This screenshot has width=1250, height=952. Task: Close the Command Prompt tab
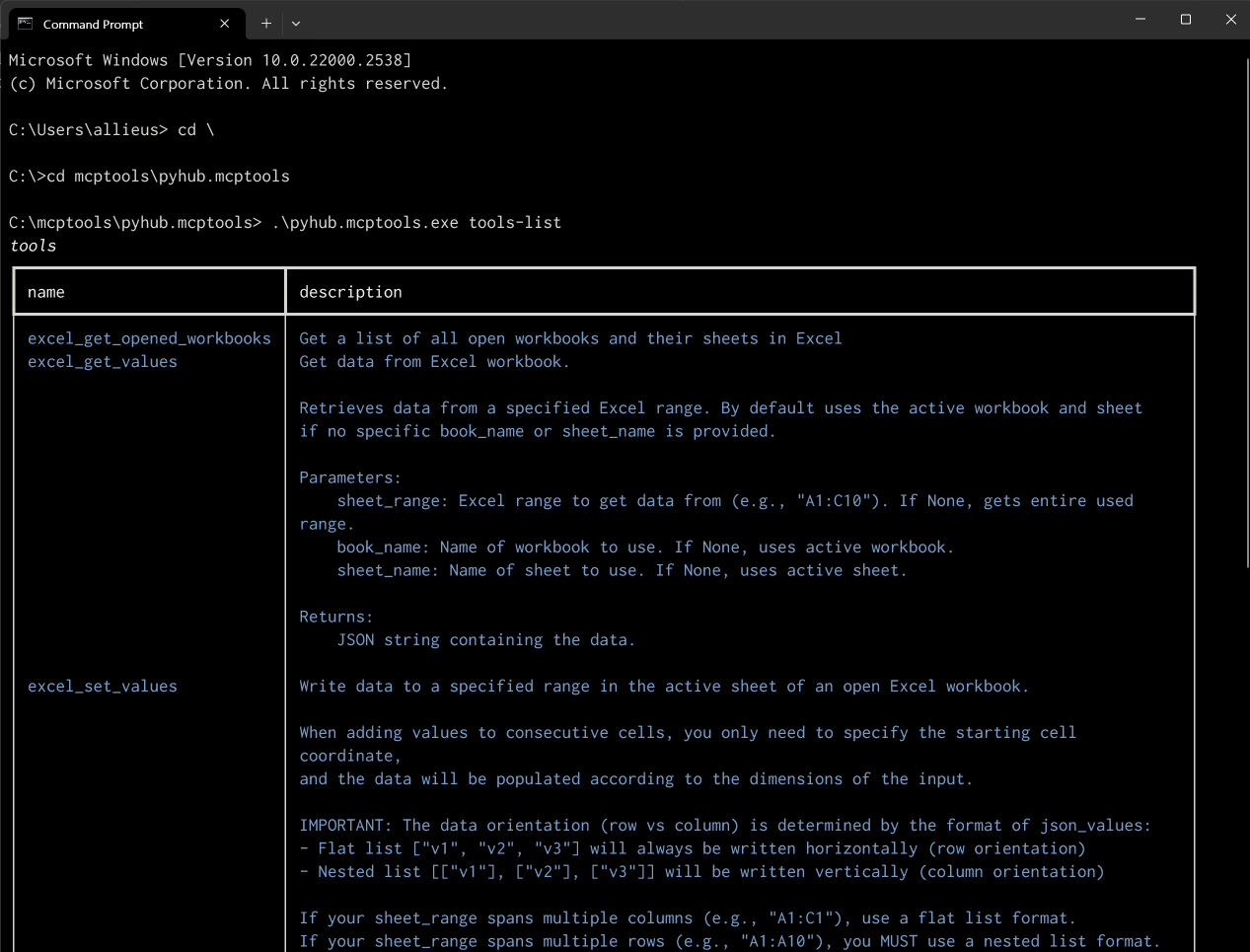[x=225, y=24]
